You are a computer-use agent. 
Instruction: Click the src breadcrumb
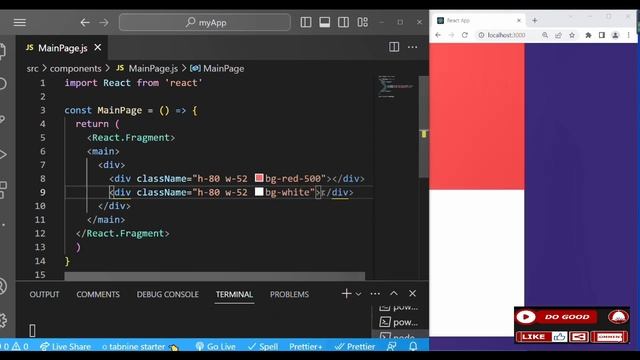pyautogui.click(x=32, y=69)
